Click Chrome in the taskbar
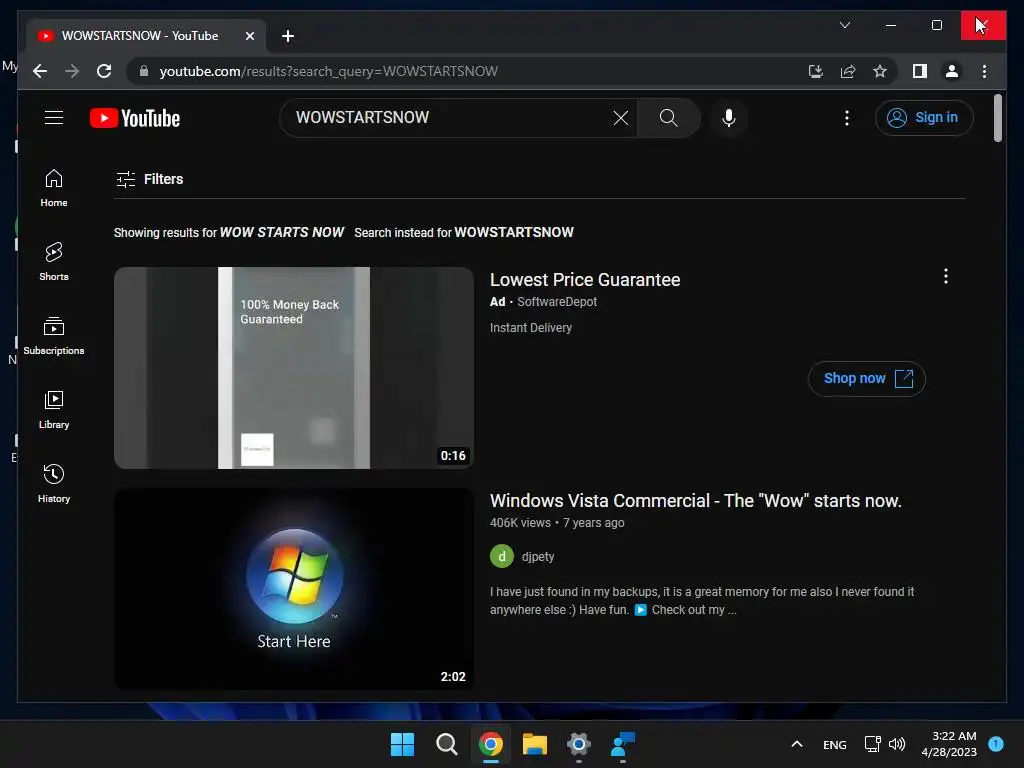 pos(490,744)
